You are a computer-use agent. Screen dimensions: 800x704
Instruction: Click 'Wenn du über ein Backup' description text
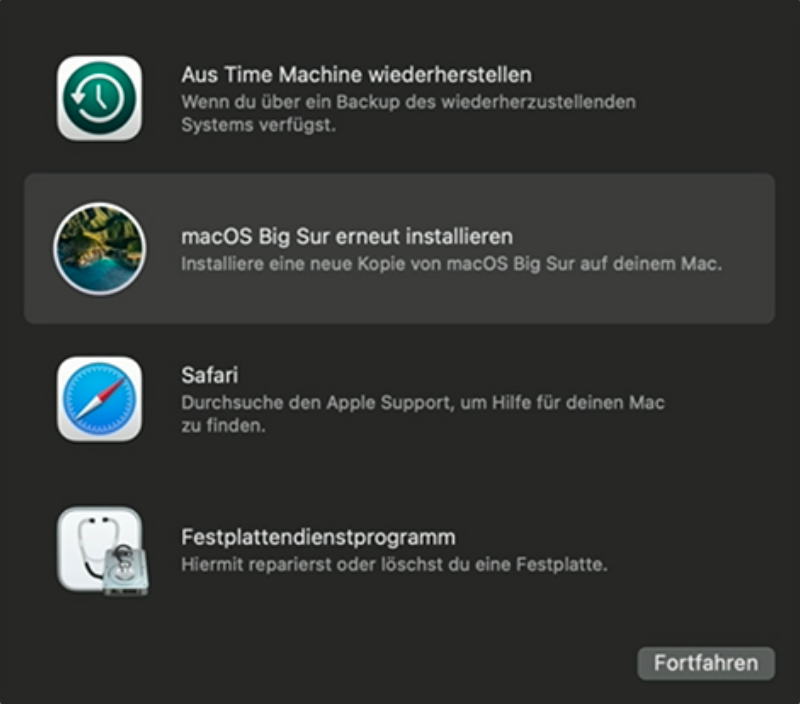tap(409, 102)
